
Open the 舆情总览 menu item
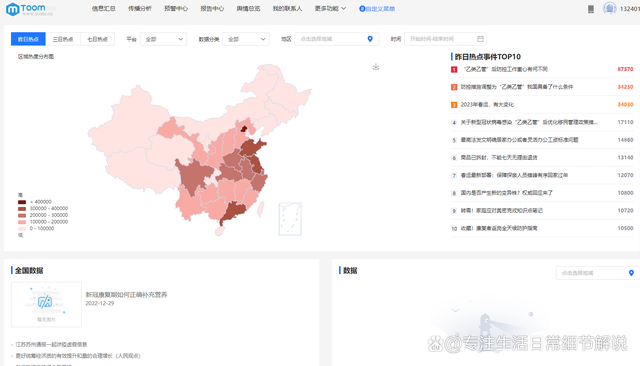pyautogui.click(x=248, y=9)
